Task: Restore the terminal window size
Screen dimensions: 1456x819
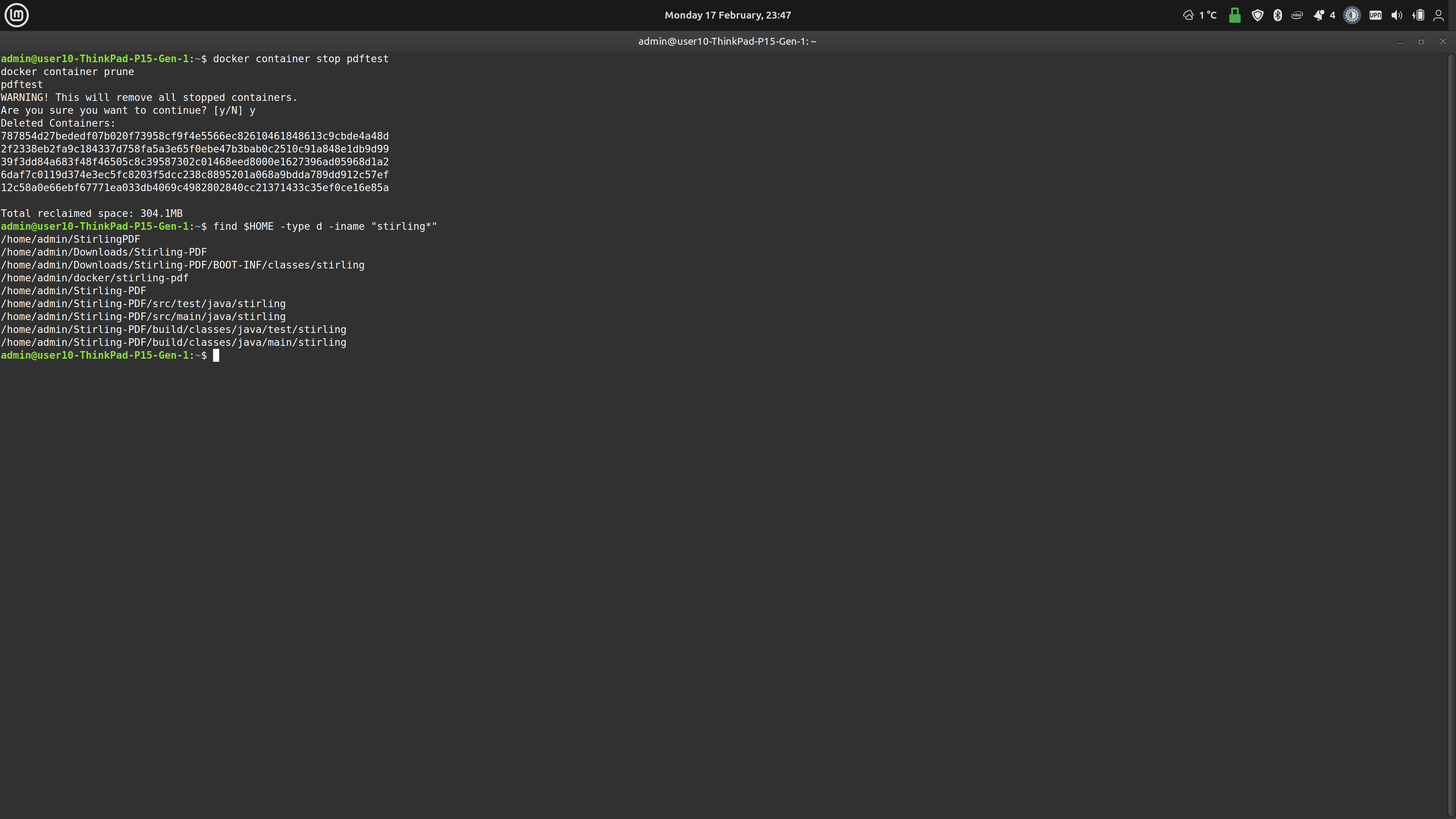Action: pyautogui.click(x=1421, y=41)
